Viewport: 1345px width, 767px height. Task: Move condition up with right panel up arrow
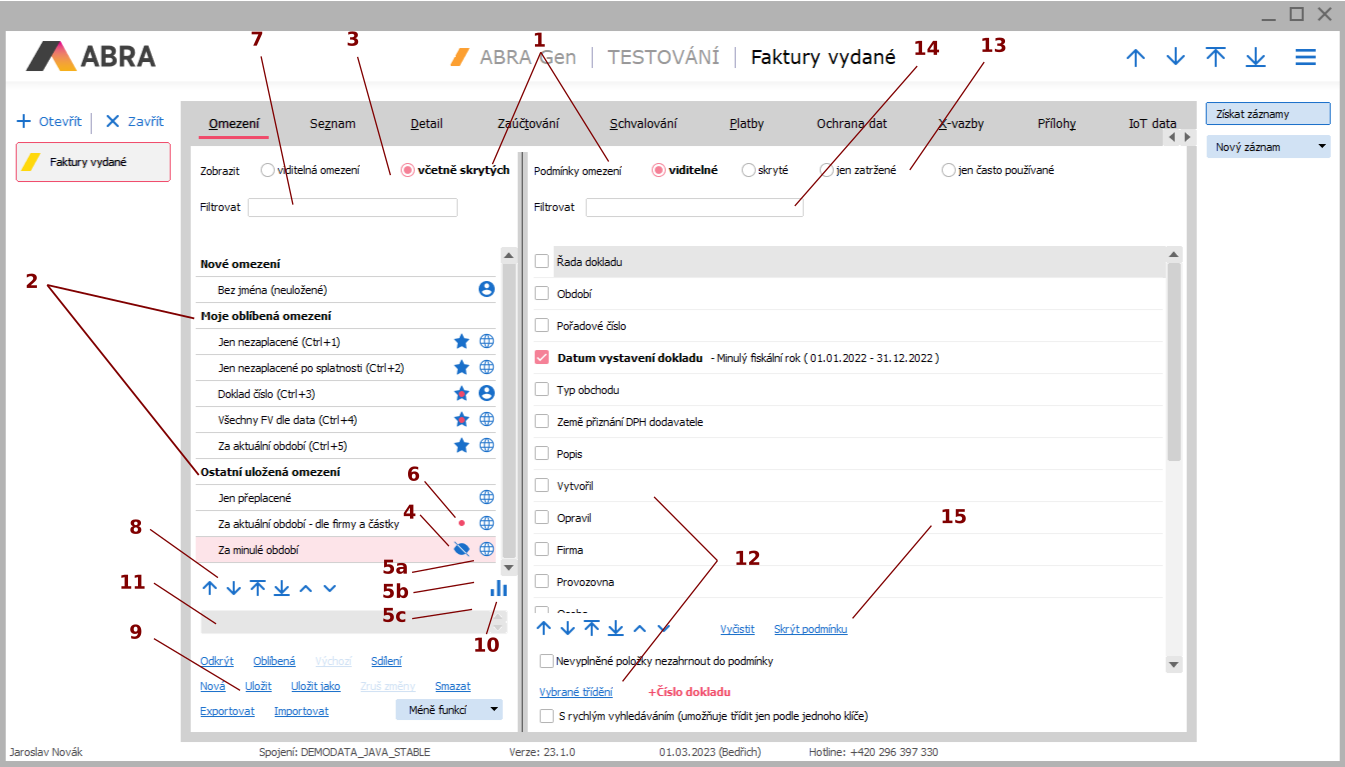(x=544, y=628)
